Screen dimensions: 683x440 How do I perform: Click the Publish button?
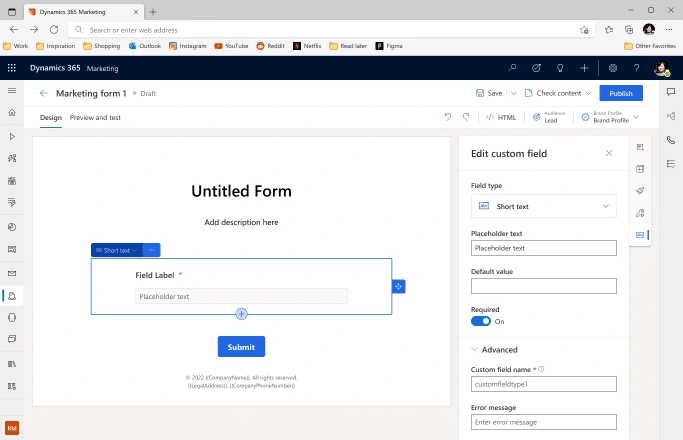point(621,93)
